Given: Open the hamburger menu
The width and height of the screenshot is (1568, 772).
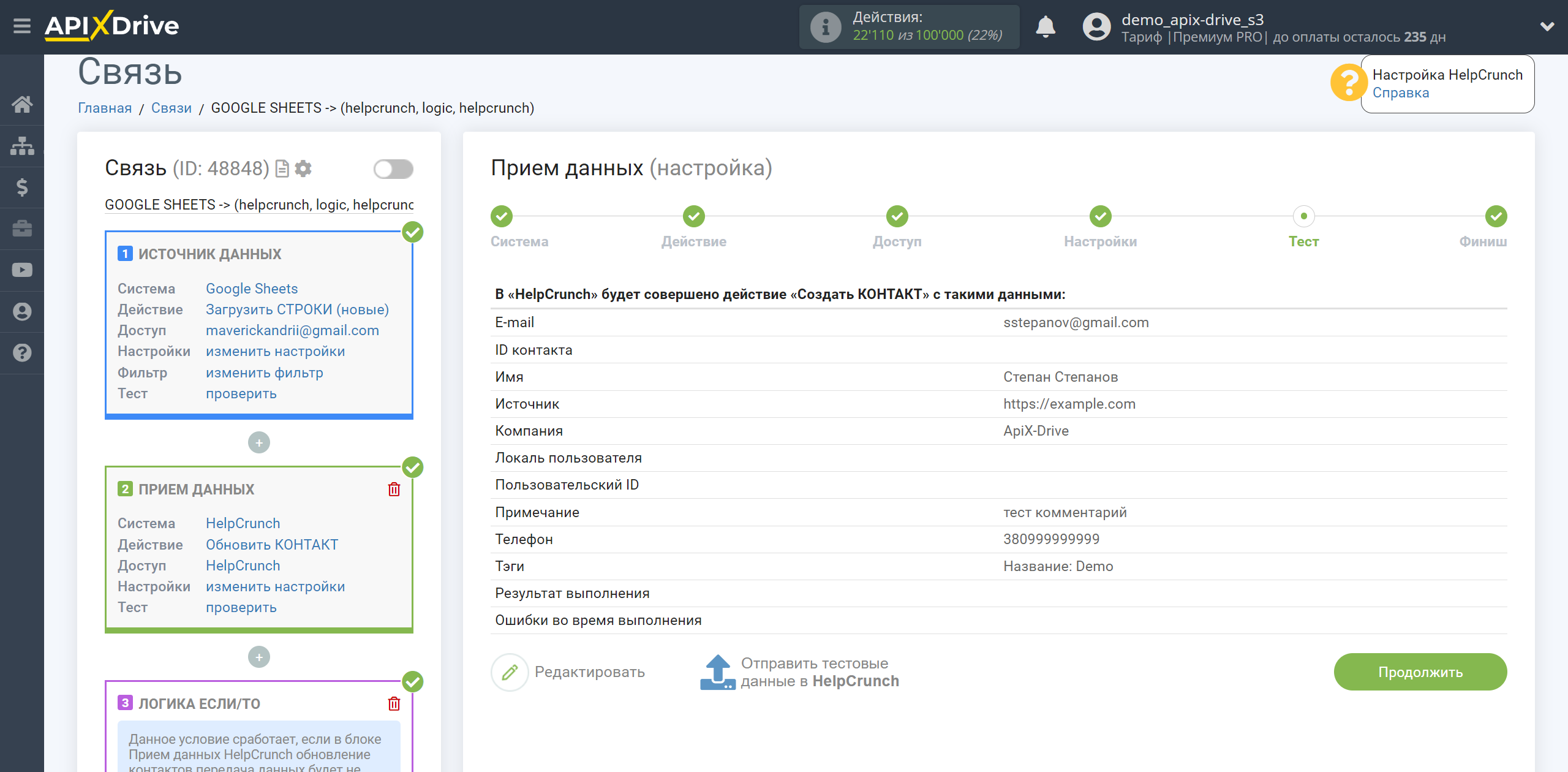Looking at the screenshot, I should click(22, 26).
